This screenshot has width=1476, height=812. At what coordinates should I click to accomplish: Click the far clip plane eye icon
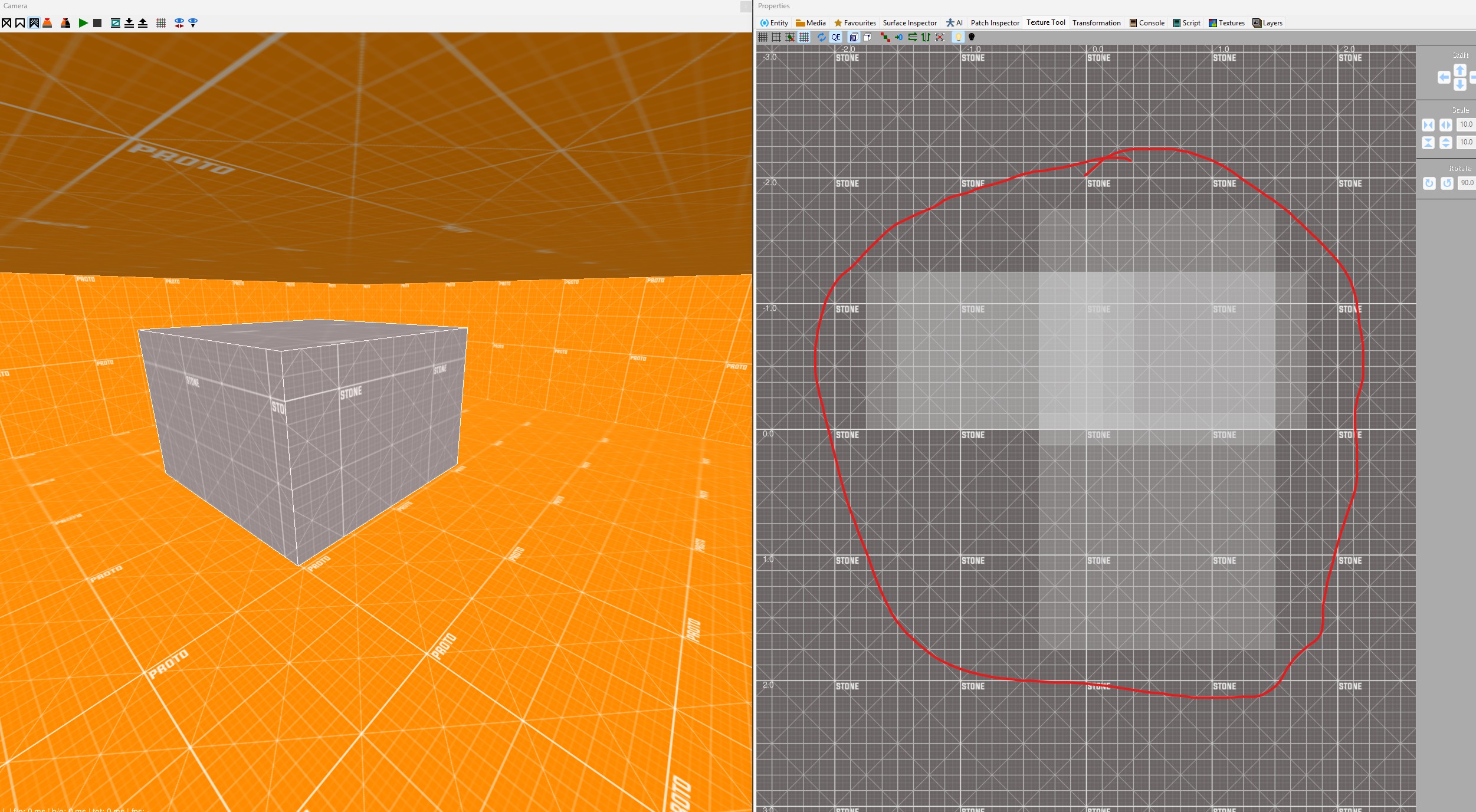179,23
